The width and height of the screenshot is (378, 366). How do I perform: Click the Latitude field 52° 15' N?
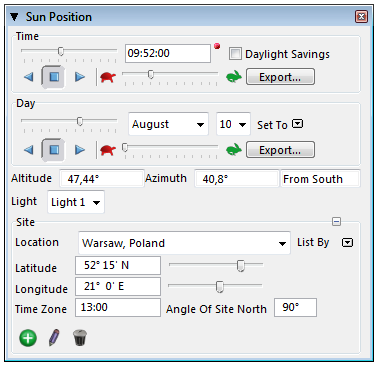click(x=118, y=265)
